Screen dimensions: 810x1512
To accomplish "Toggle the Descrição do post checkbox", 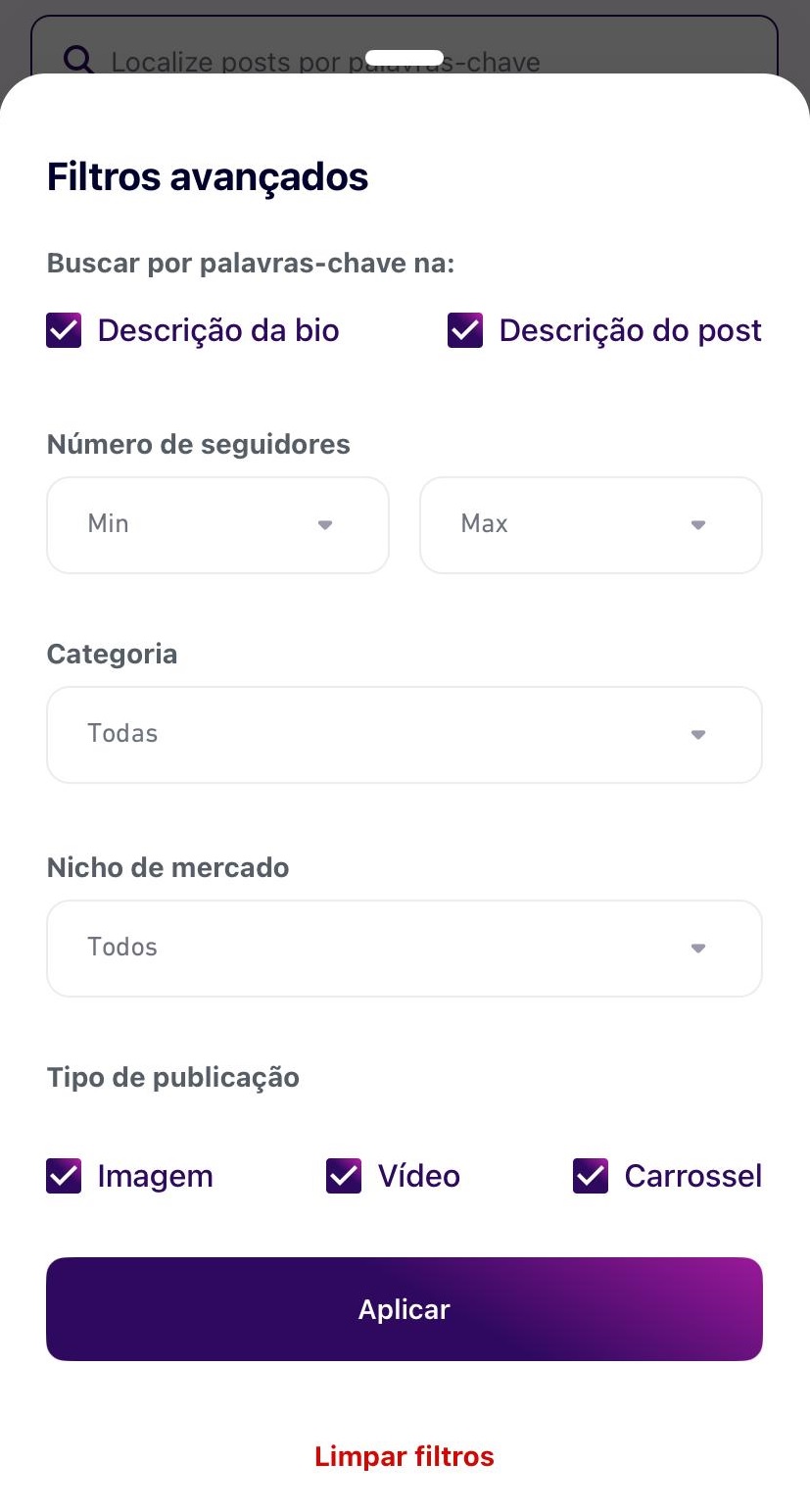I will 465,331.
